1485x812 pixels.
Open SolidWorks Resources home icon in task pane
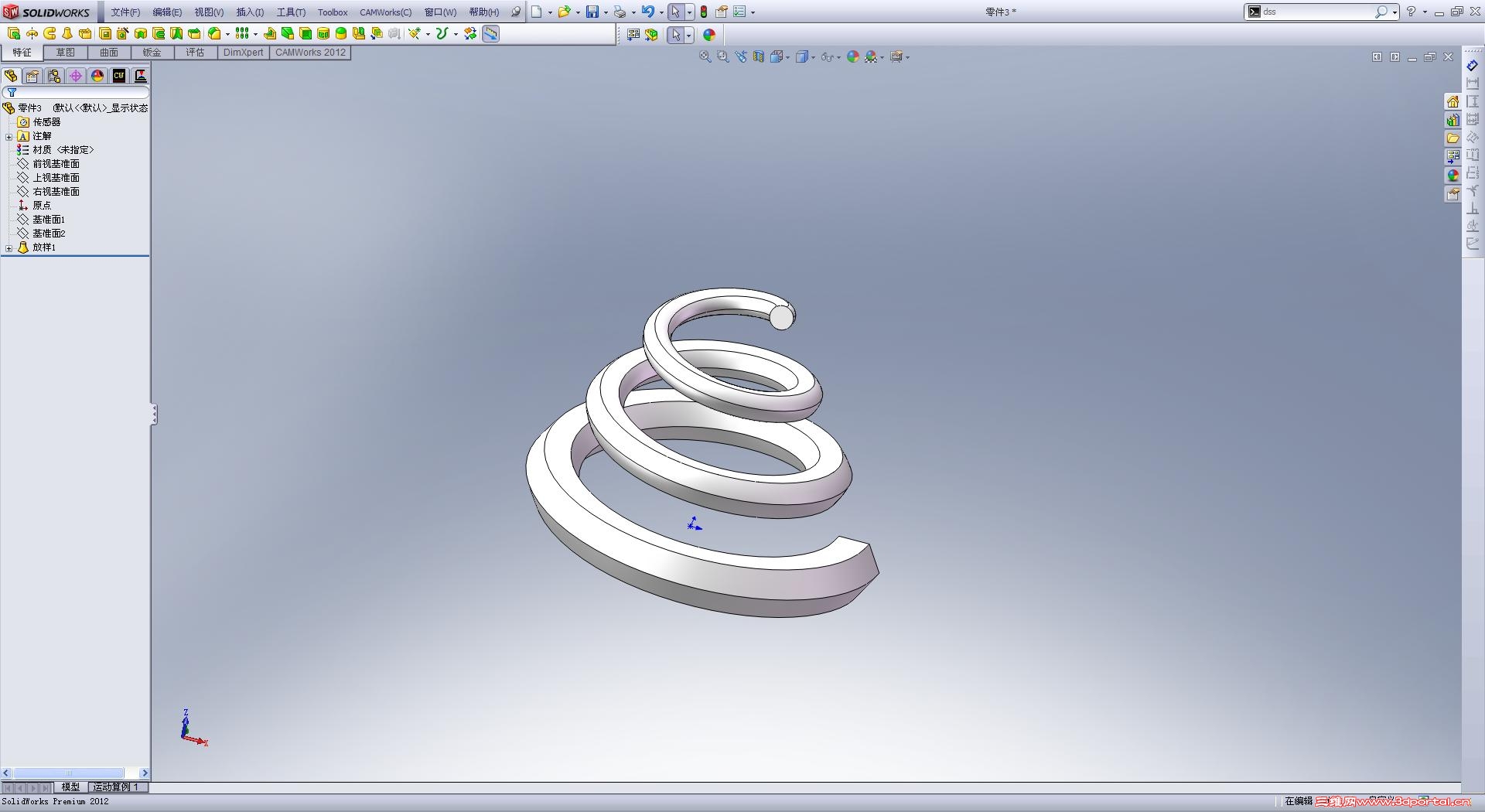(1453, 101)
